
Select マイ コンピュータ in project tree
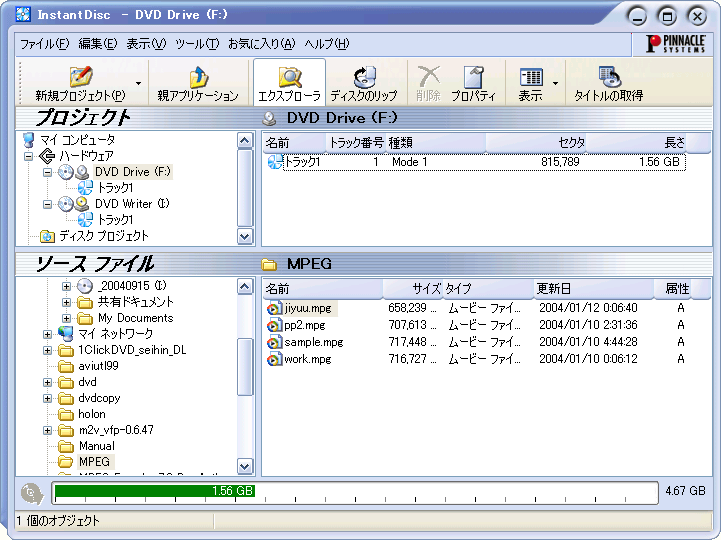pyautogui.click(x=78, y=139)
